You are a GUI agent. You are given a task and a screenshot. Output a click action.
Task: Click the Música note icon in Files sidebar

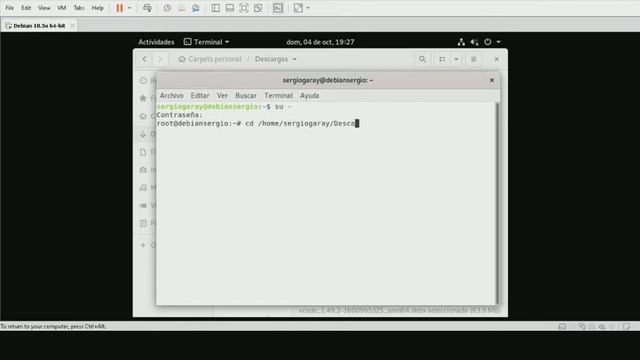143,188
